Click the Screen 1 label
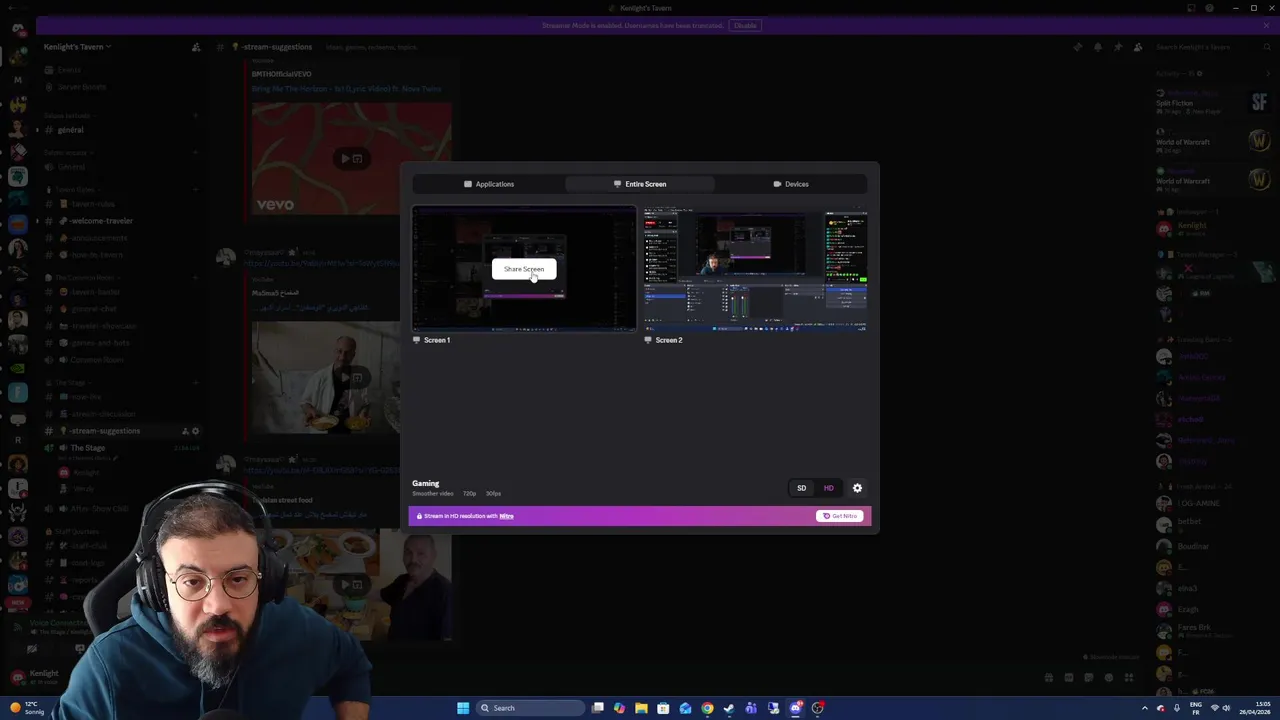 tap(437, 340)
